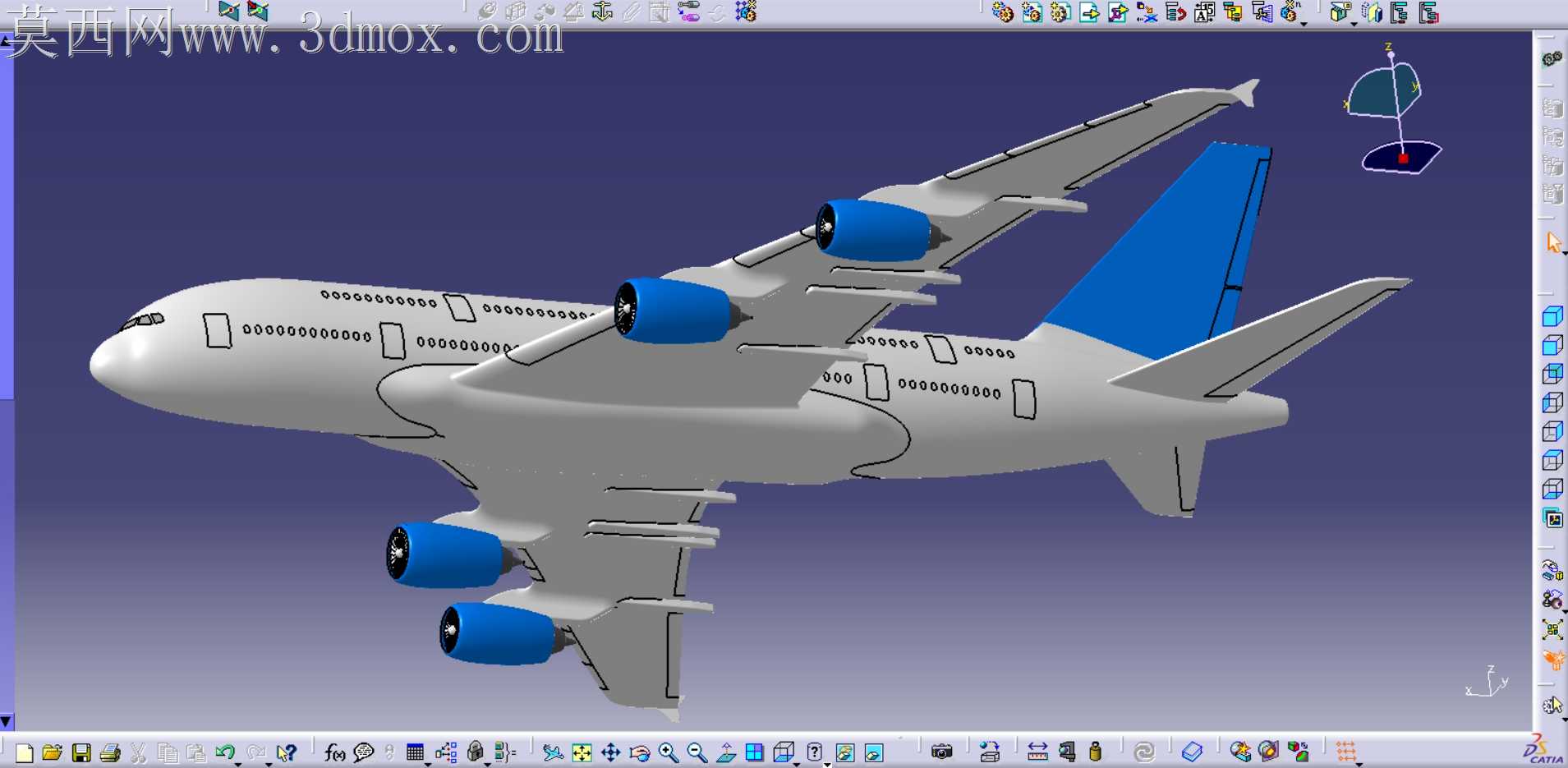
Task: Click the Print icon
Action: 110,752
